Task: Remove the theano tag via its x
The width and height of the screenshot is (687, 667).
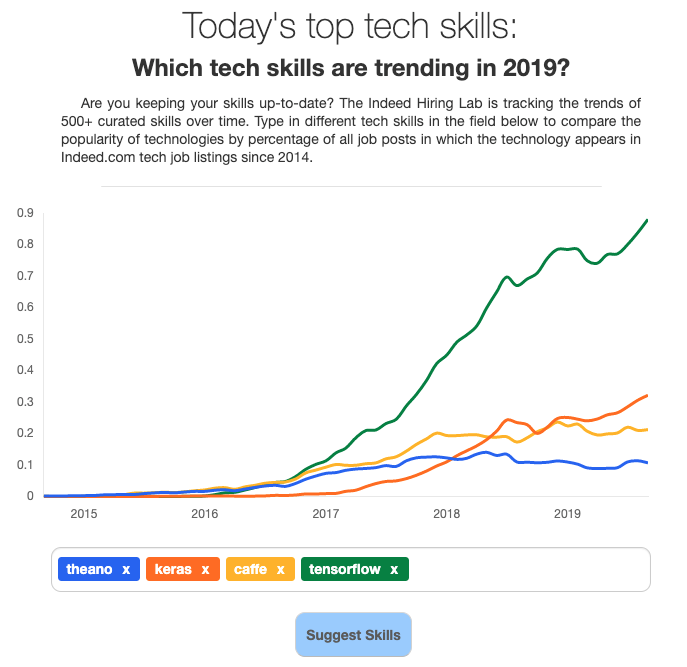Action: (x=126, y=569)
